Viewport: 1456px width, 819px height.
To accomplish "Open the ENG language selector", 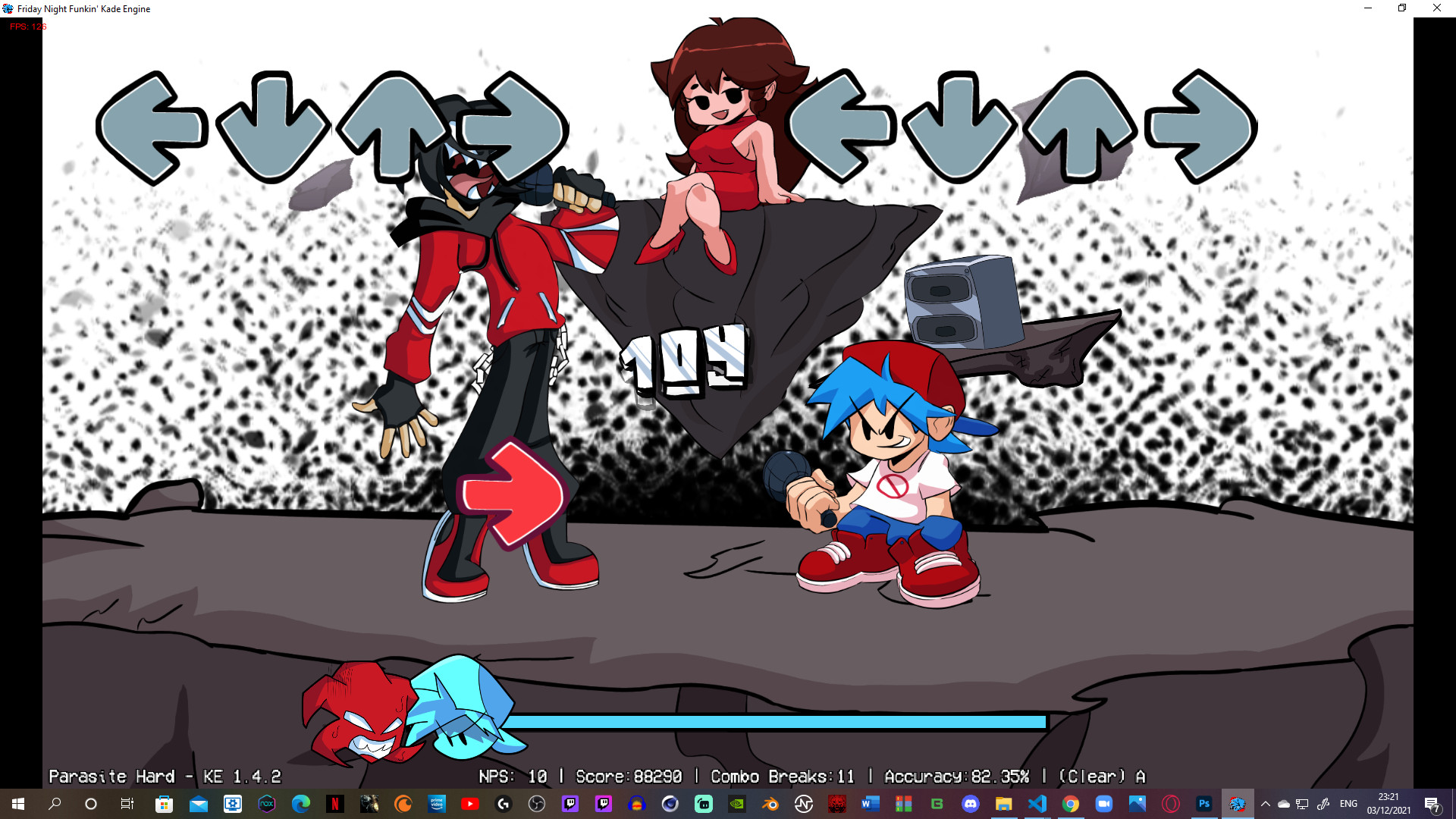I will pyautogui.click(x=1348, y=804).
